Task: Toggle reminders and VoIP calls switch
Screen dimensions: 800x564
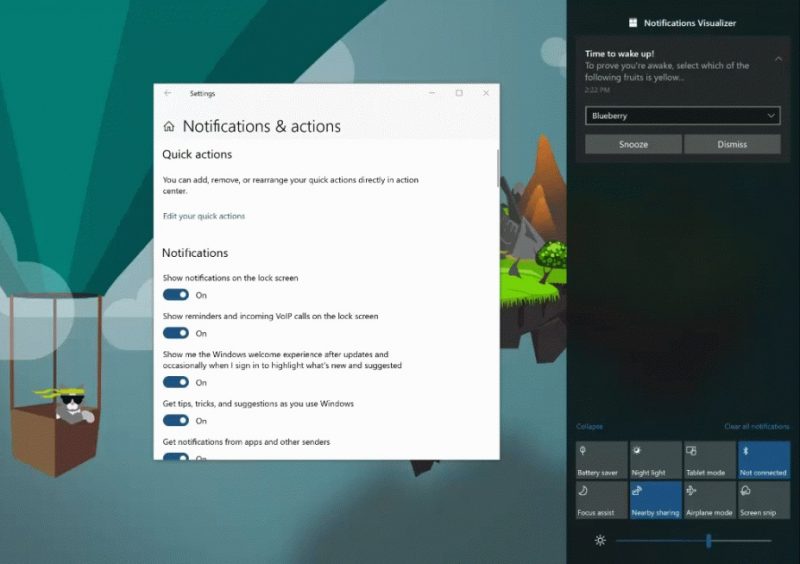Action: pos(176,333)
